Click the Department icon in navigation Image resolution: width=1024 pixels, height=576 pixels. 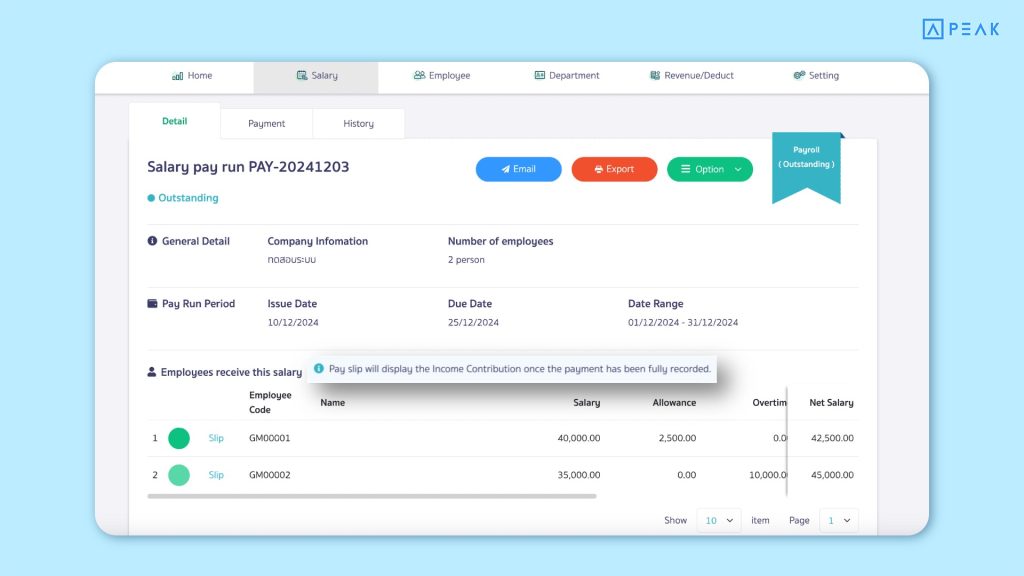pos(540,76)
